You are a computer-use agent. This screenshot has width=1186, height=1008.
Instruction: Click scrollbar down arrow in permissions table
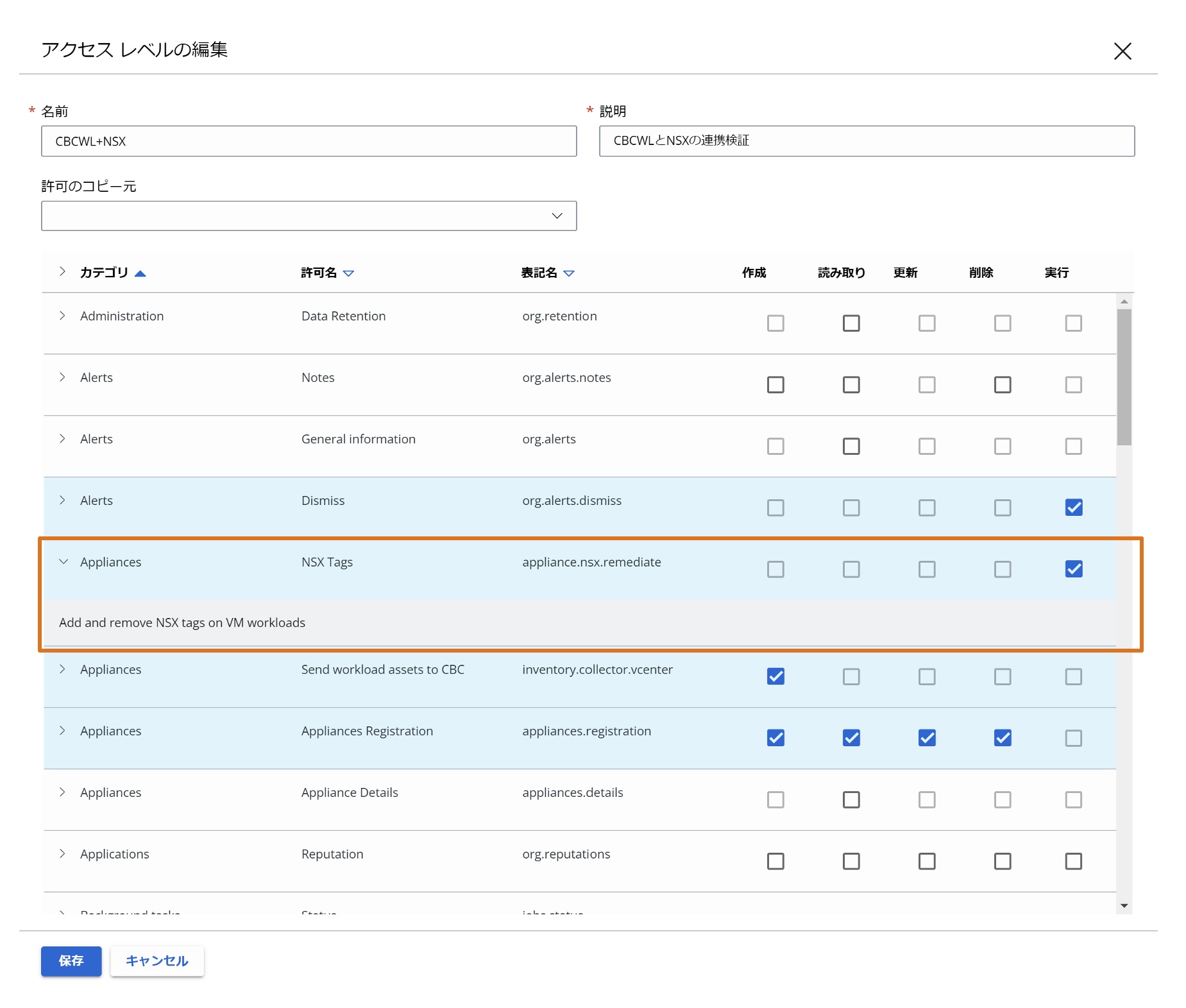(x=1124, y=905)
